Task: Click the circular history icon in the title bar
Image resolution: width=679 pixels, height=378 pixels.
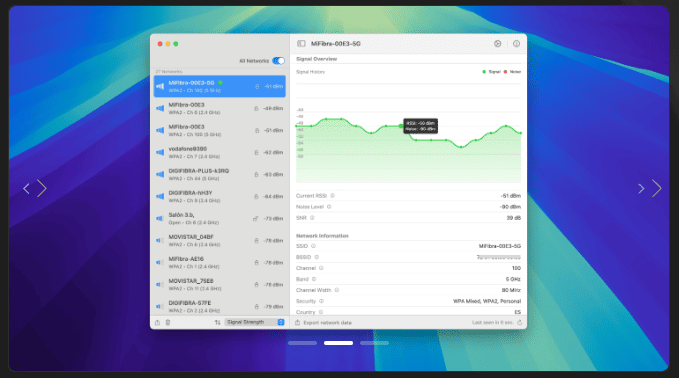Action: (498, 44)
